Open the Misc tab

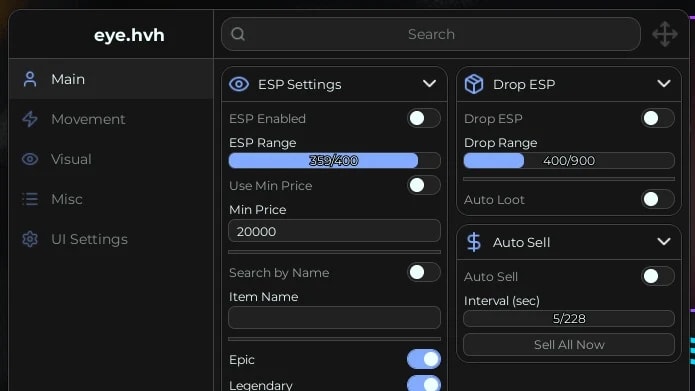[111, 199]
